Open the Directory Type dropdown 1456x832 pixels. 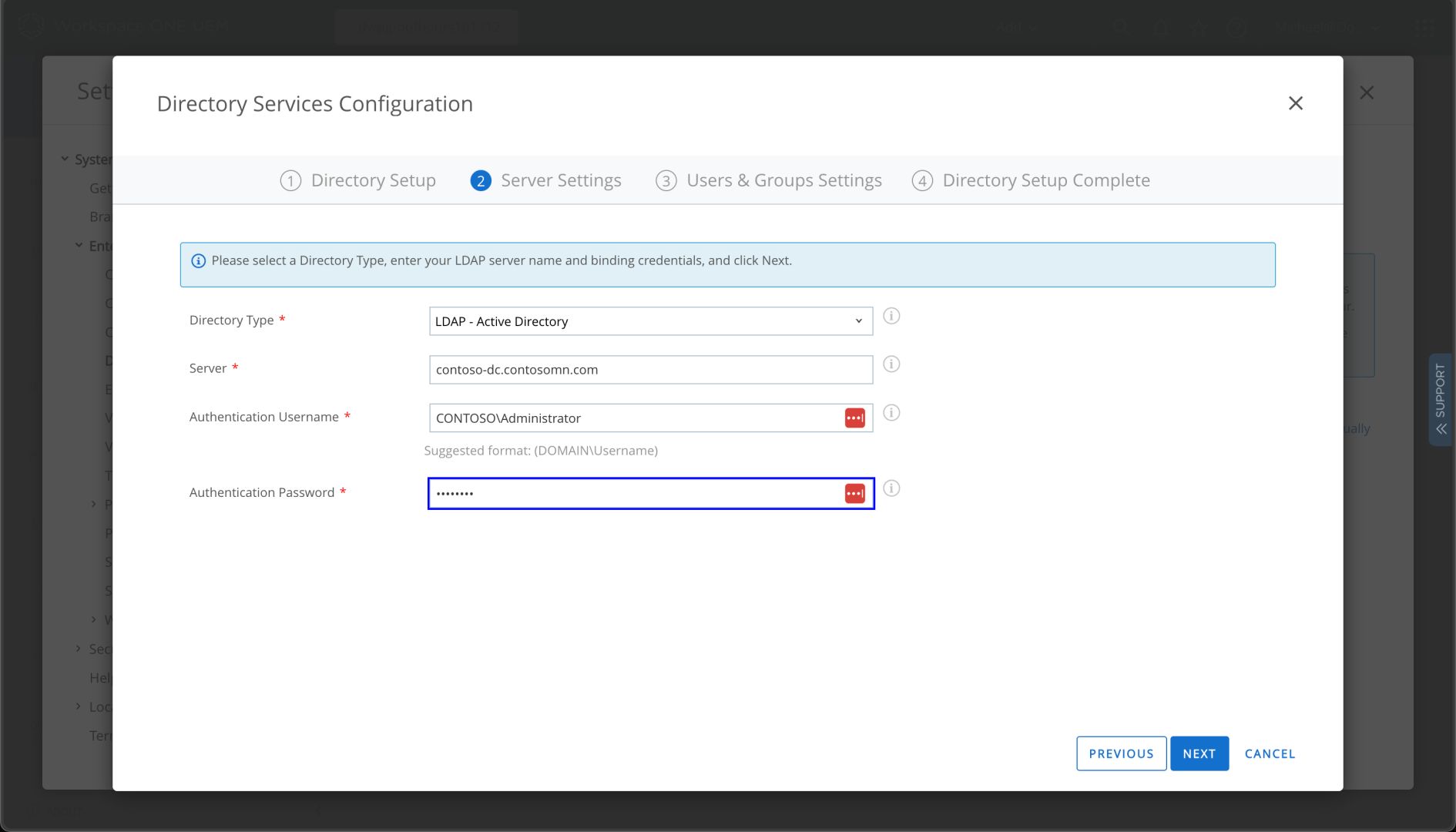(650, 321)
